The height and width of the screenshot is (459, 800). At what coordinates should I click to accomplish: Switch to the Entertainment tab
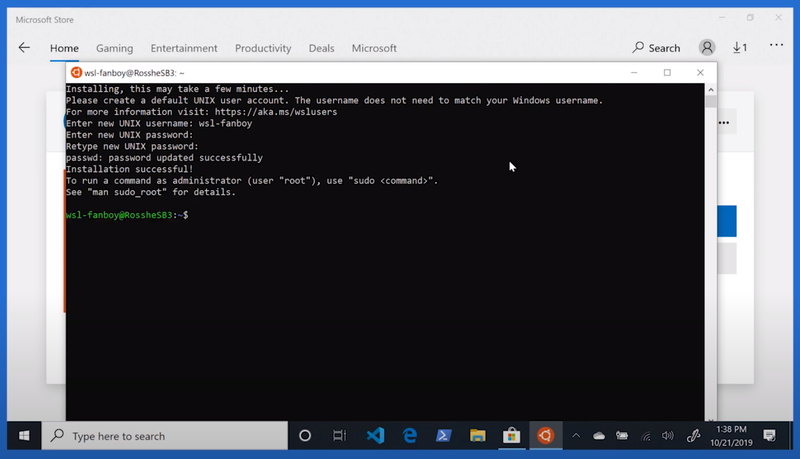[184, 48]
